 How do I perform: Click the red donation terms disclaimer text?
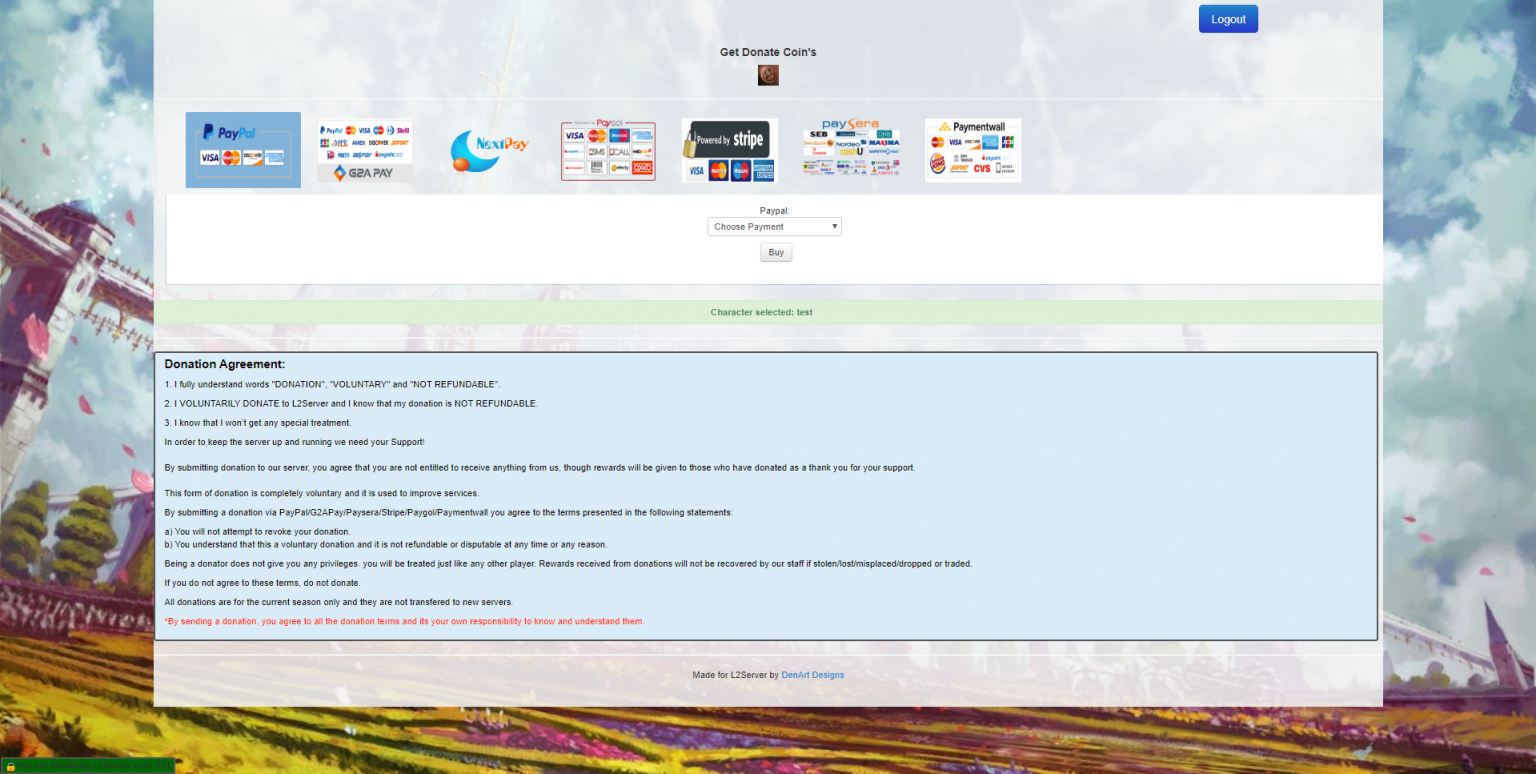pos(404,621)
